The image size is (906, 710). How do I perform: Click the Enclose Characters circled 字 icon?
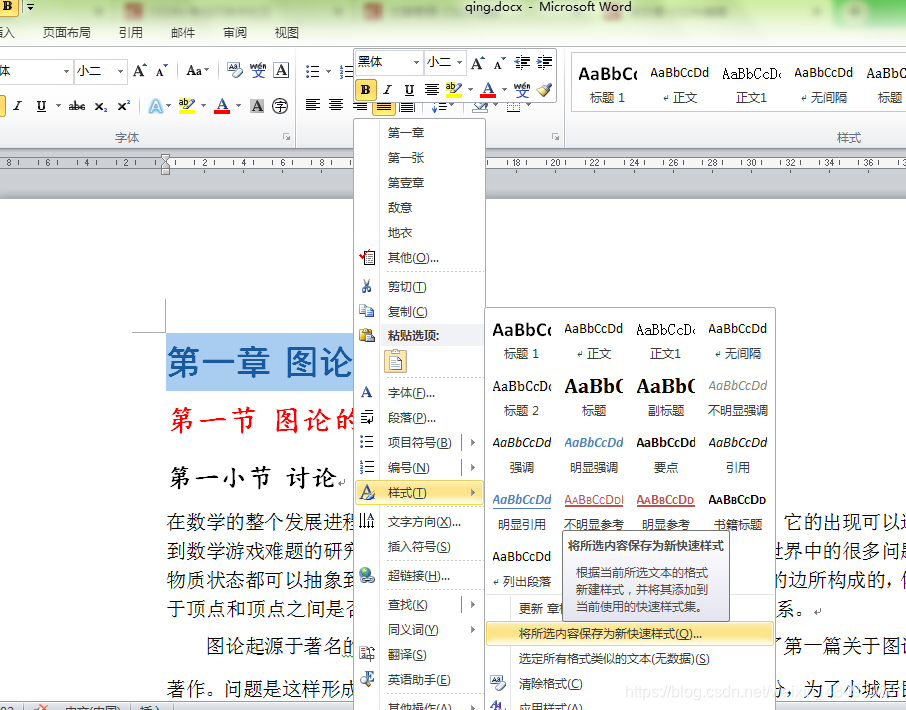pyautogui.click(x=280, y=106)
